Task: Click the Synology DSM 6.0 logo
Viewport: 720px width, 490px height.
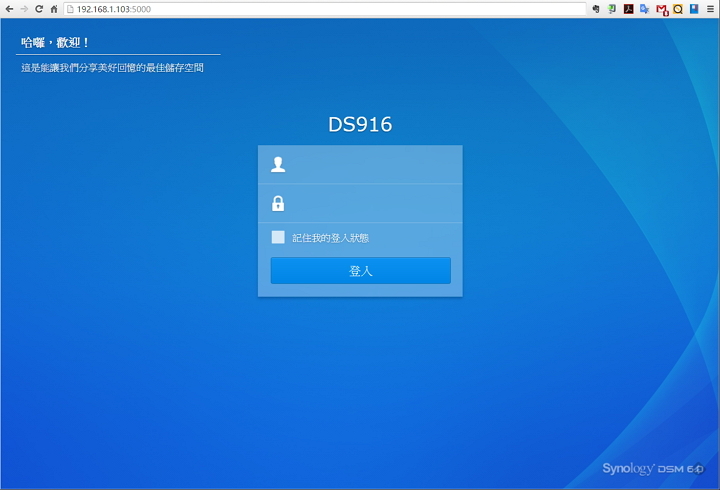Action: point(652,468)
